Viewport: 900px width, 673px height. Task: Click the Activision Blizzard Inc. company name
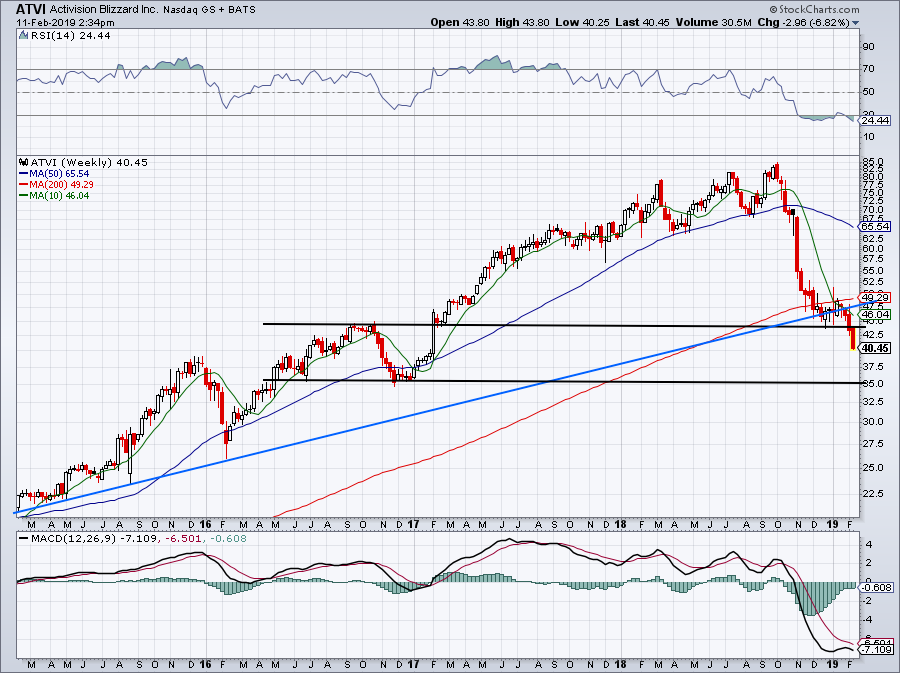[103, 10]
